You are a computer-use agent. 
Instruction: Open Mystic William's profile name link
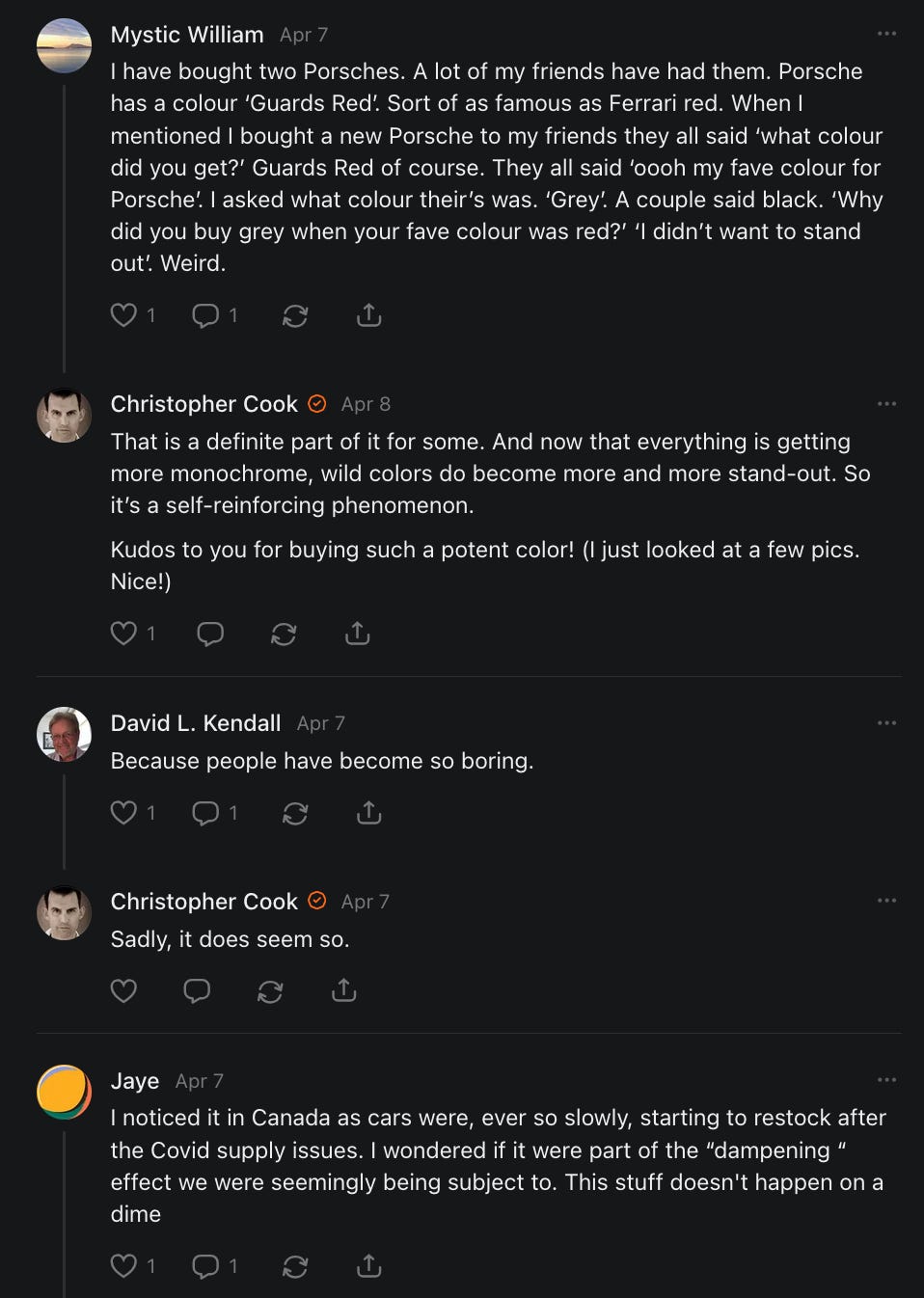[187, 35]
